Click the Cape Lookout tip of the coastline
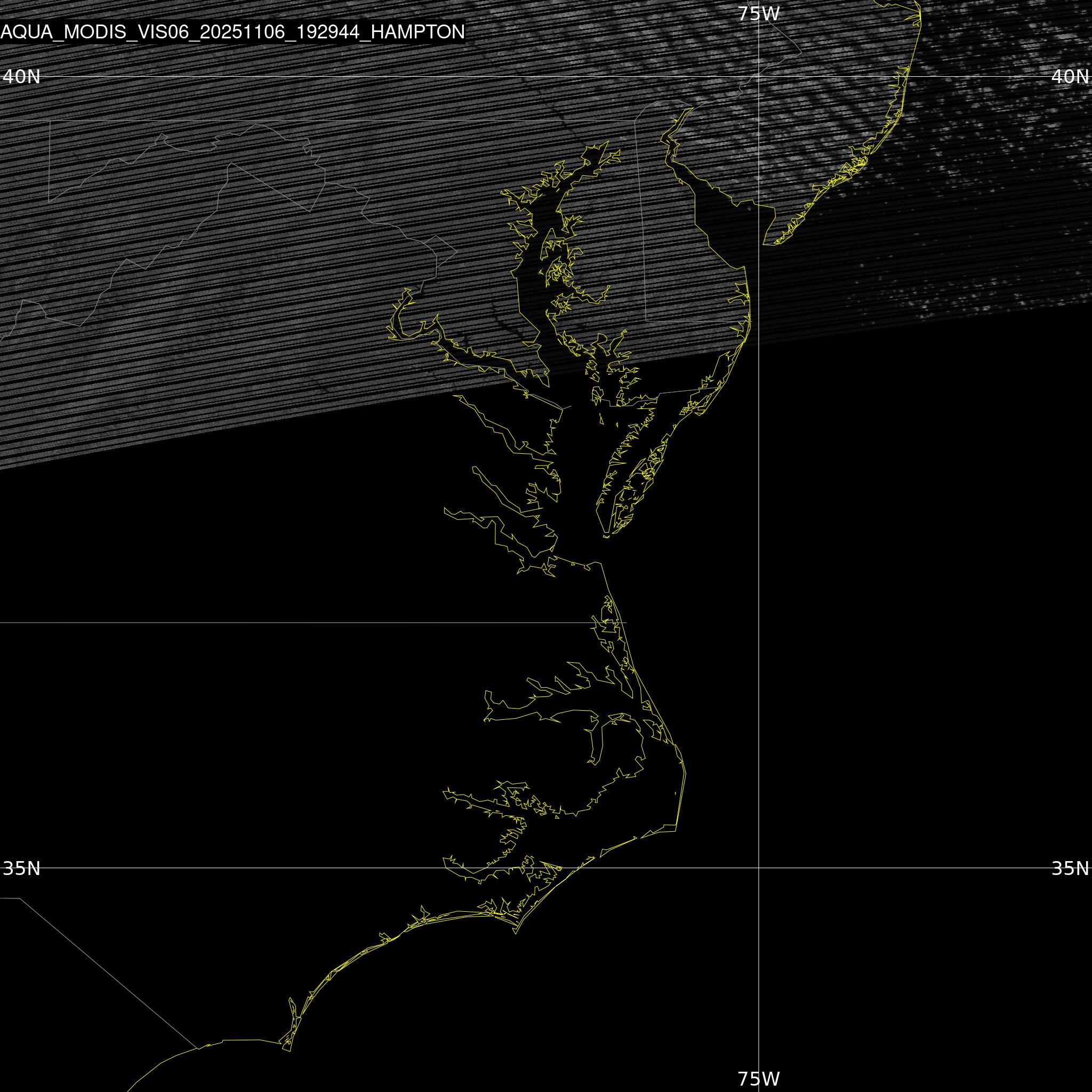The width and height of the screenshot is (1092, 1092). click(x=516, y=933)
